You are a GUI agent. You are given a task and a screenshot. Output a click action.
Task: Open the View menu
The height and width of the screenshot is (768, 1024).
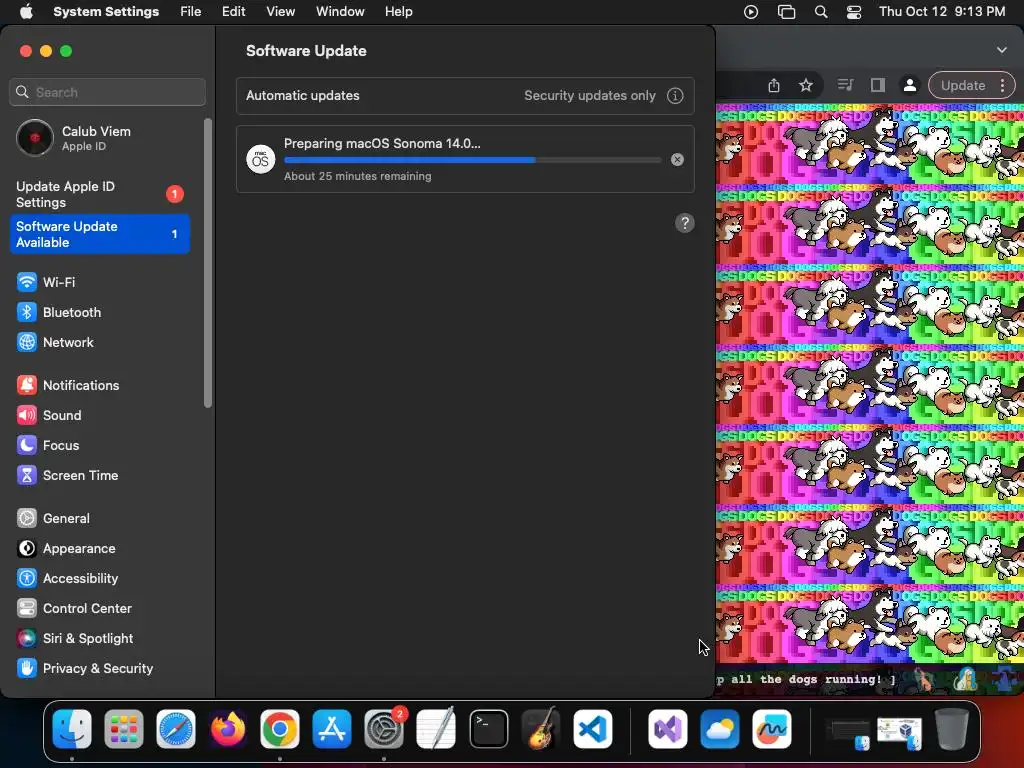(280, 12)
